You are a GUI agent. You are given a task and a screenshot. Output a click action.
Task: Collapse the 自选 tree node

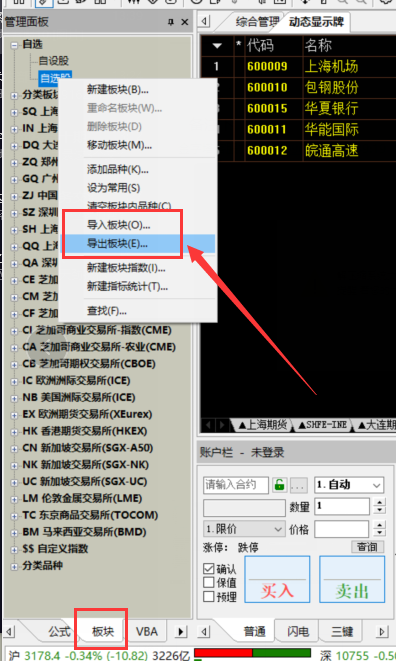(x=14, y=45)
